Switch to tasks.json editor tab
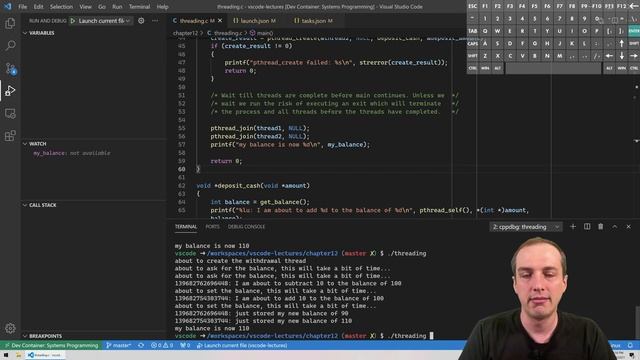 tap(313, 21)
